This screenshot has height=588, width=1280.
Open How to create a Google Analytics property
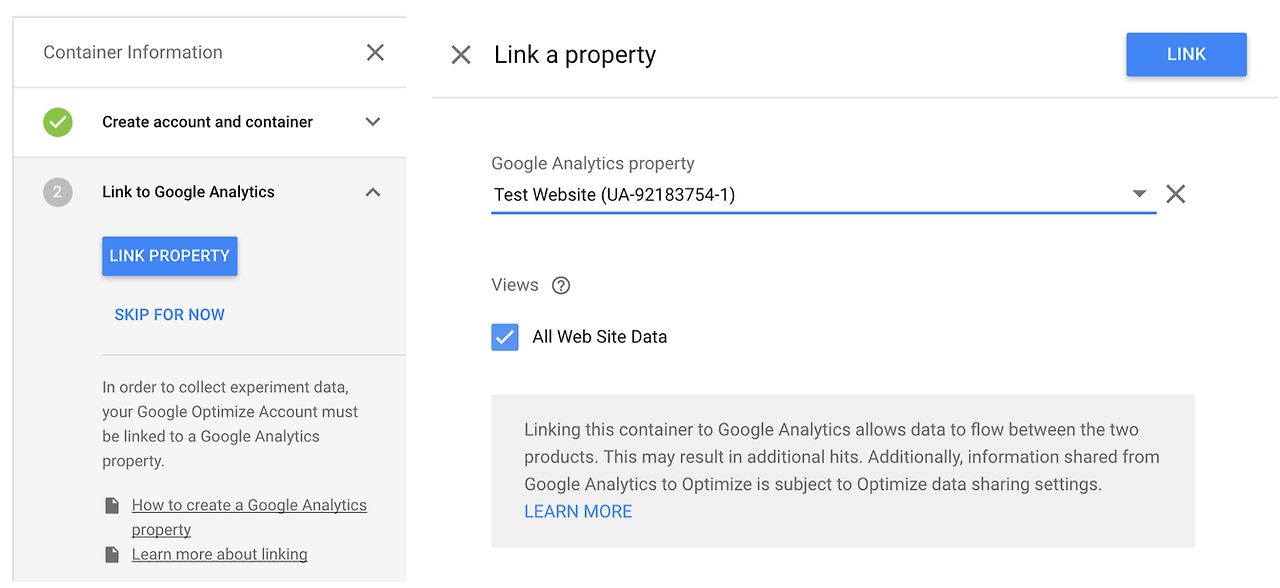click(x=249, y=517)
